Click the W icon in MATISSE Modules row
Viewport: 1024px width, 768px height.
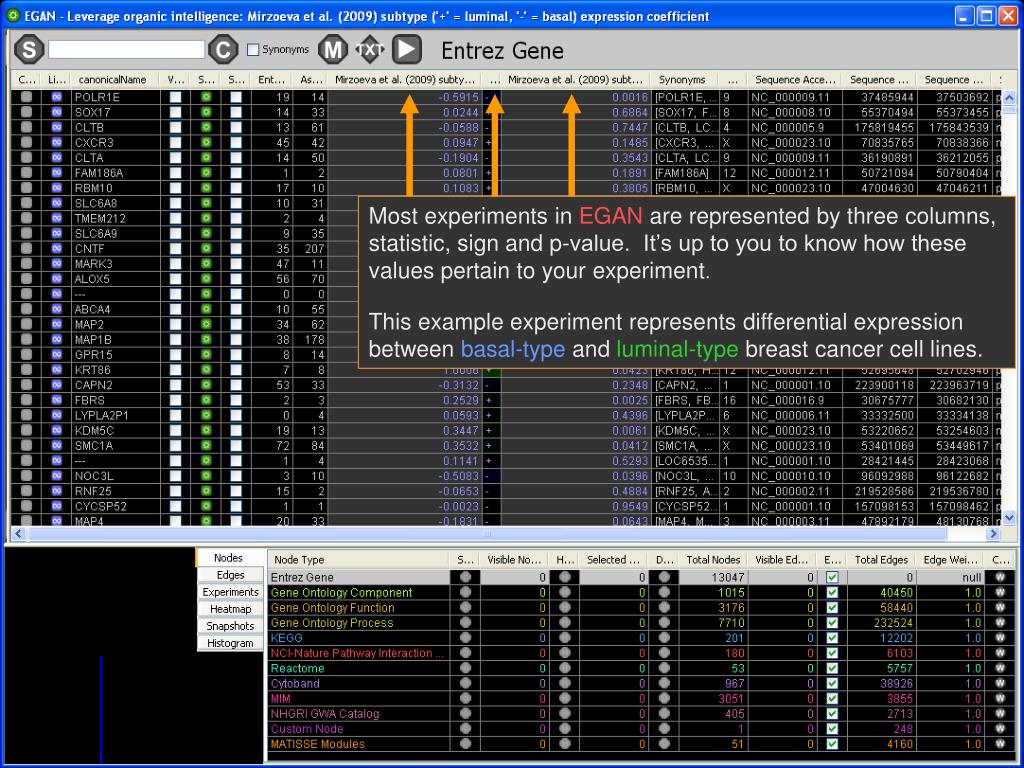click(1000, 744)
